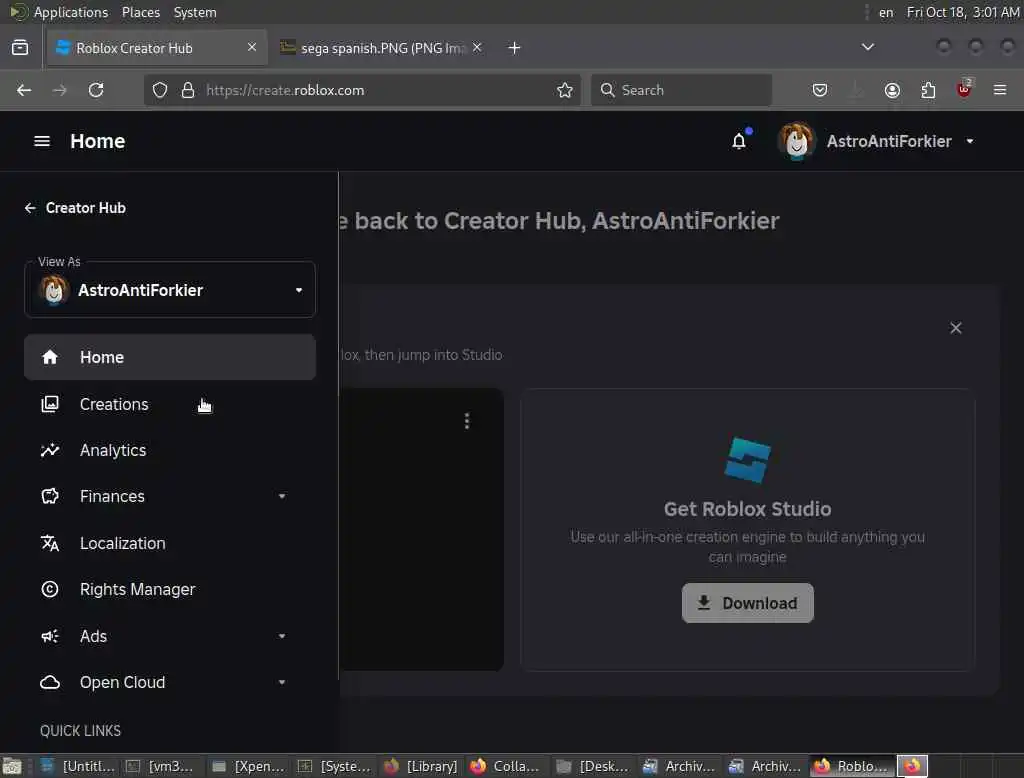Image resolution: width=1024 pixels, height=778 pixels.
Task: Close the sega spanish.PNG tab
Action: point(477,47)
